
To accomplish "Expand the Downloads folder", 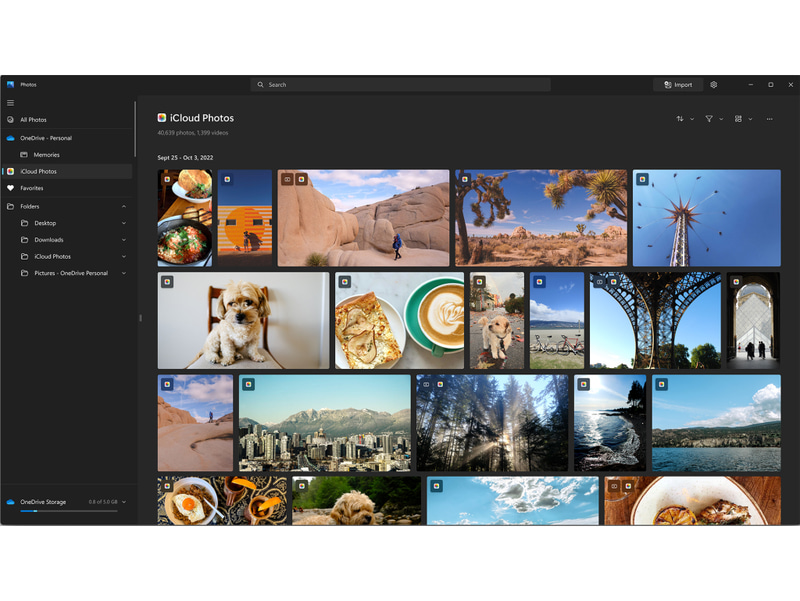I will [123, 239].
